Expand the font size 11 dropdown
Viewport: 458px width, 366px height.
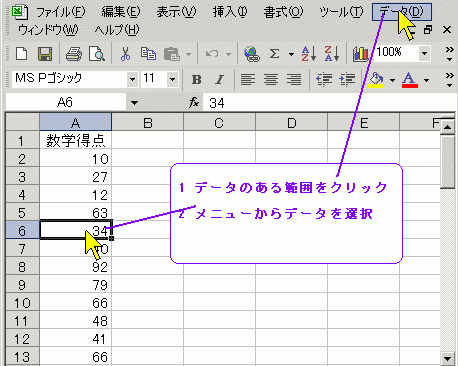click(172, 80)
